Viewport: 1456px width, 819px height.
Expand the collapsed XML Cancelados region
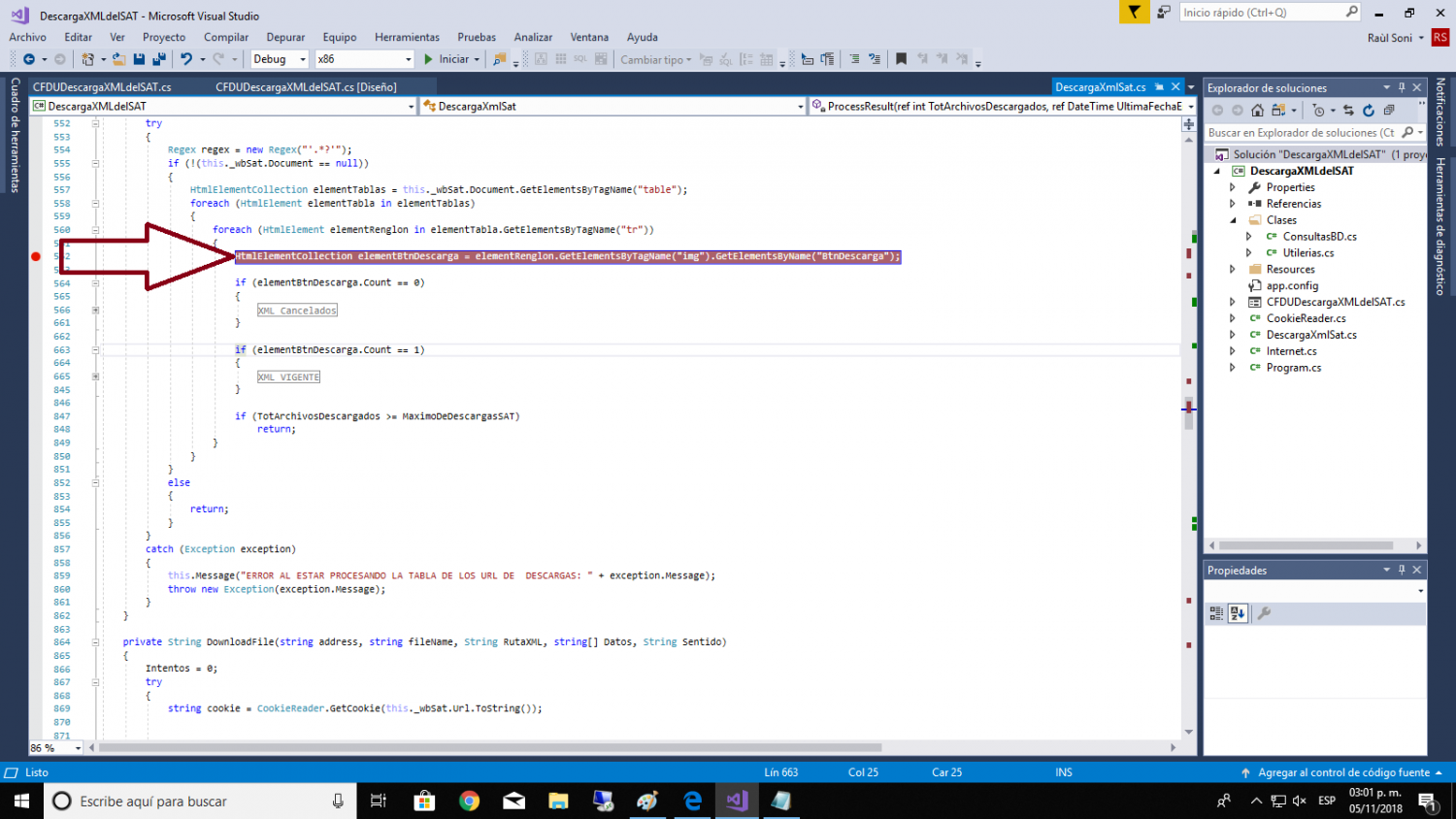[x=95, y=311]
